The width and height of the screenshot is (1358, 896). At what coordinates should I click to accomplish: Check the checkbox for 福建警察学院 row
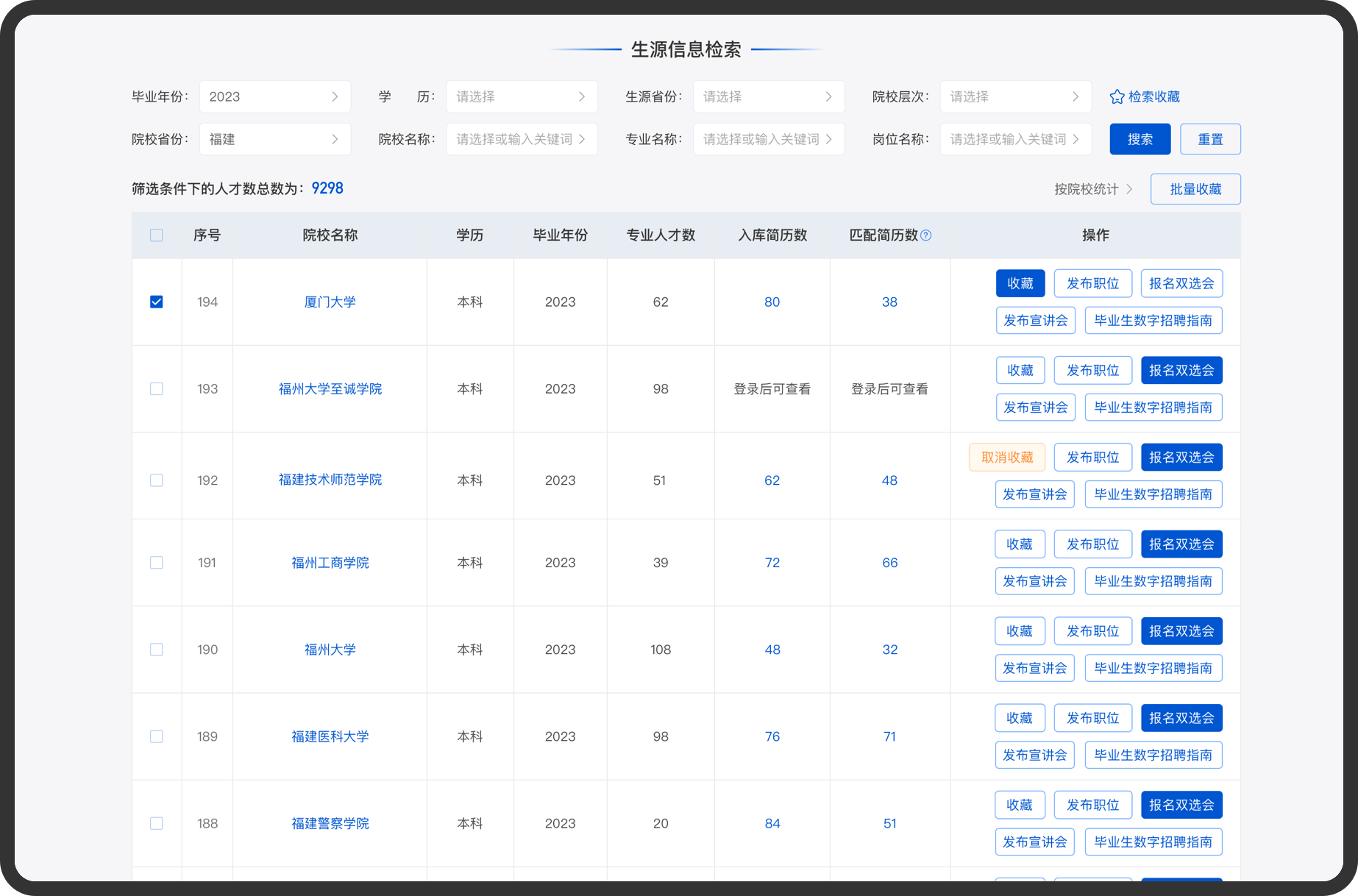click(x=157, y=823)
